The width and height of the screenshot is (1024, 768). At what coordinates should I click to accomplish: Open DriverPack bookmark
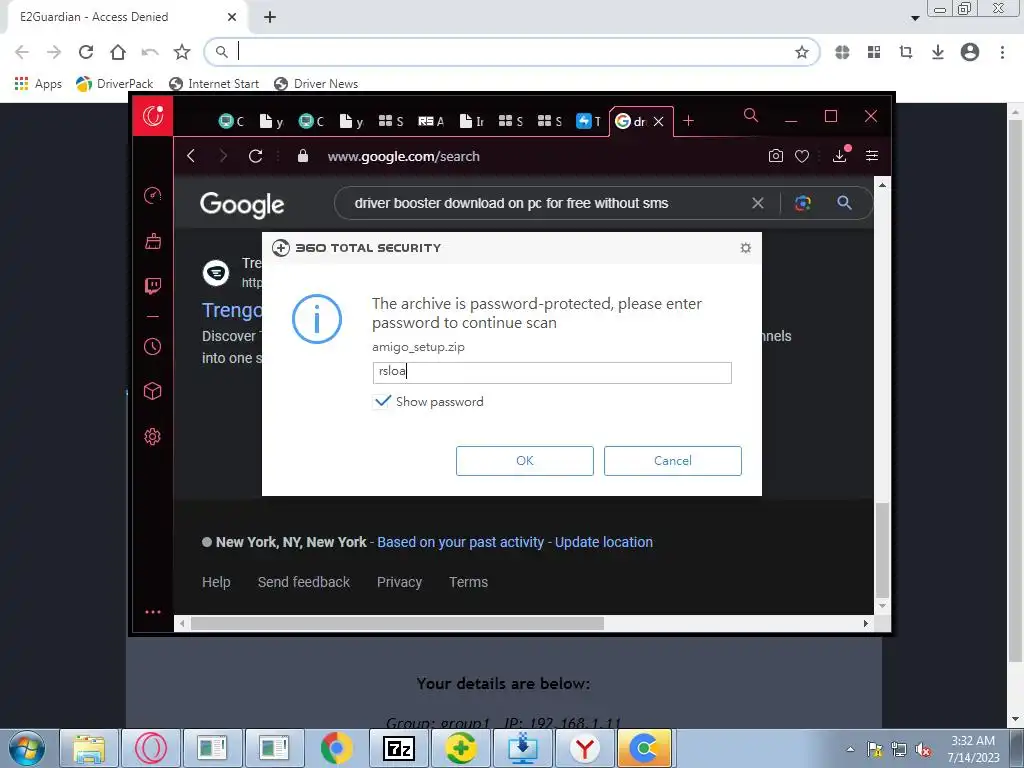coord(115,84)
